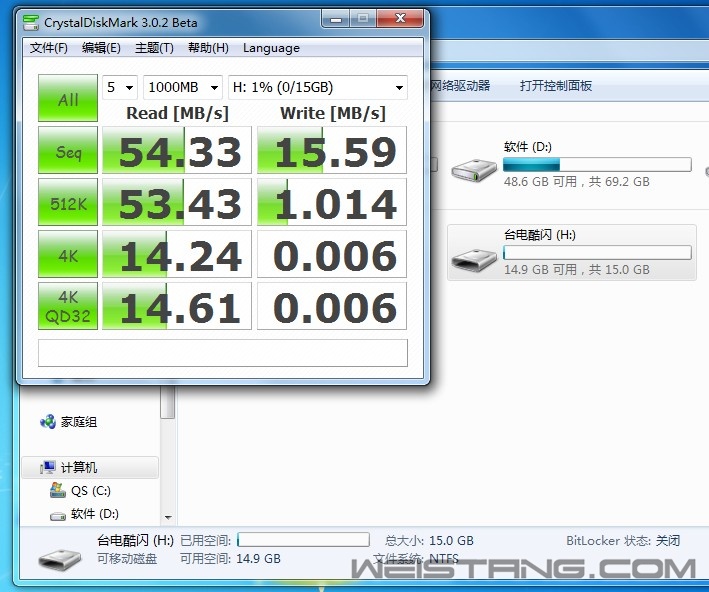Open the 文件(F) menu
709x592 pixels.
pyautogui.click(x=49, y=48)
